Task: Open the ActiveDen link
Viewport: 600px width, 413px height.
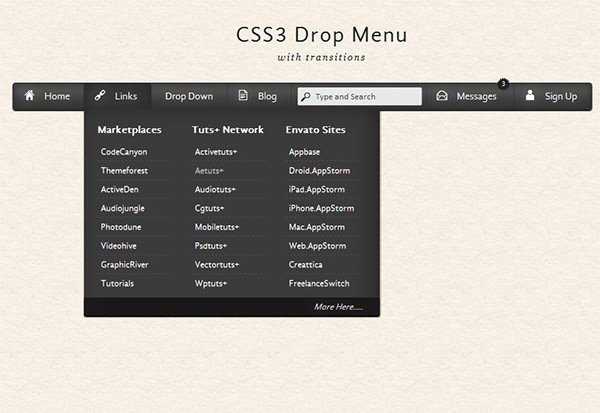Action: 120,189
